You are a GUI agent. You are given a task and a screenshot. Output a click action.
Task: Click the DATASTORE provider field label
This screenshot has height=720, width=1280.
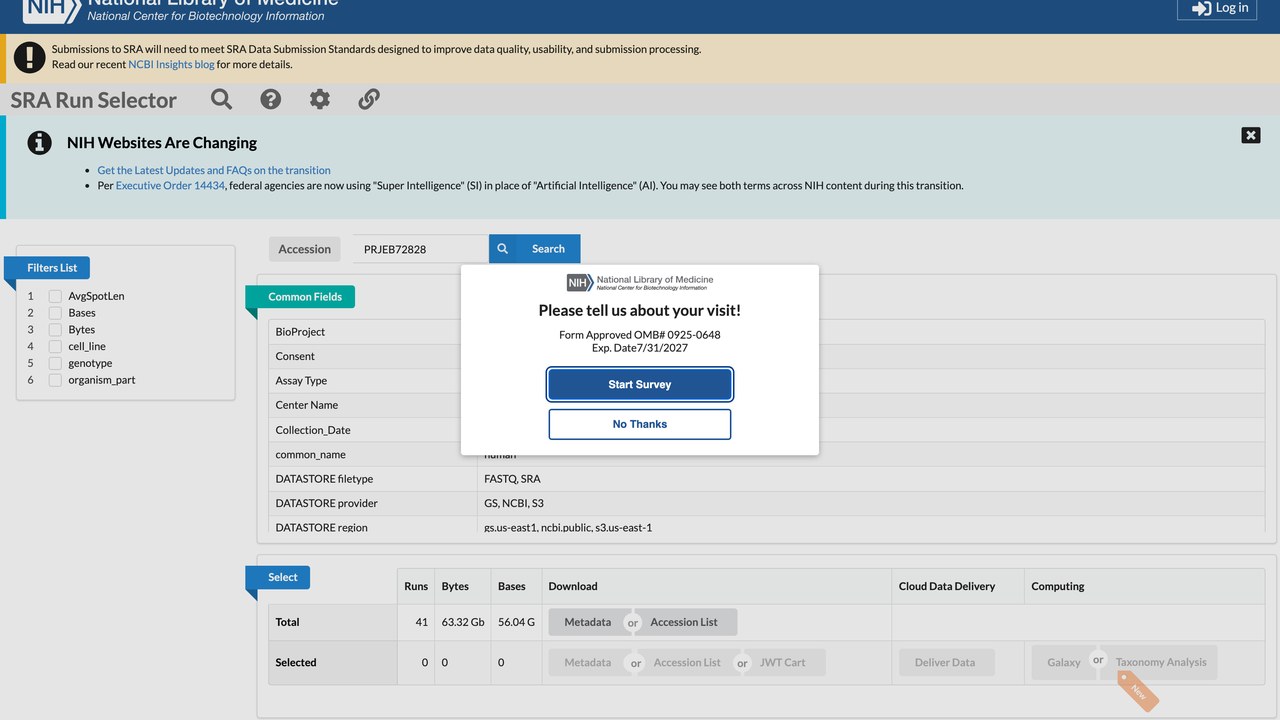click(327, 503)
